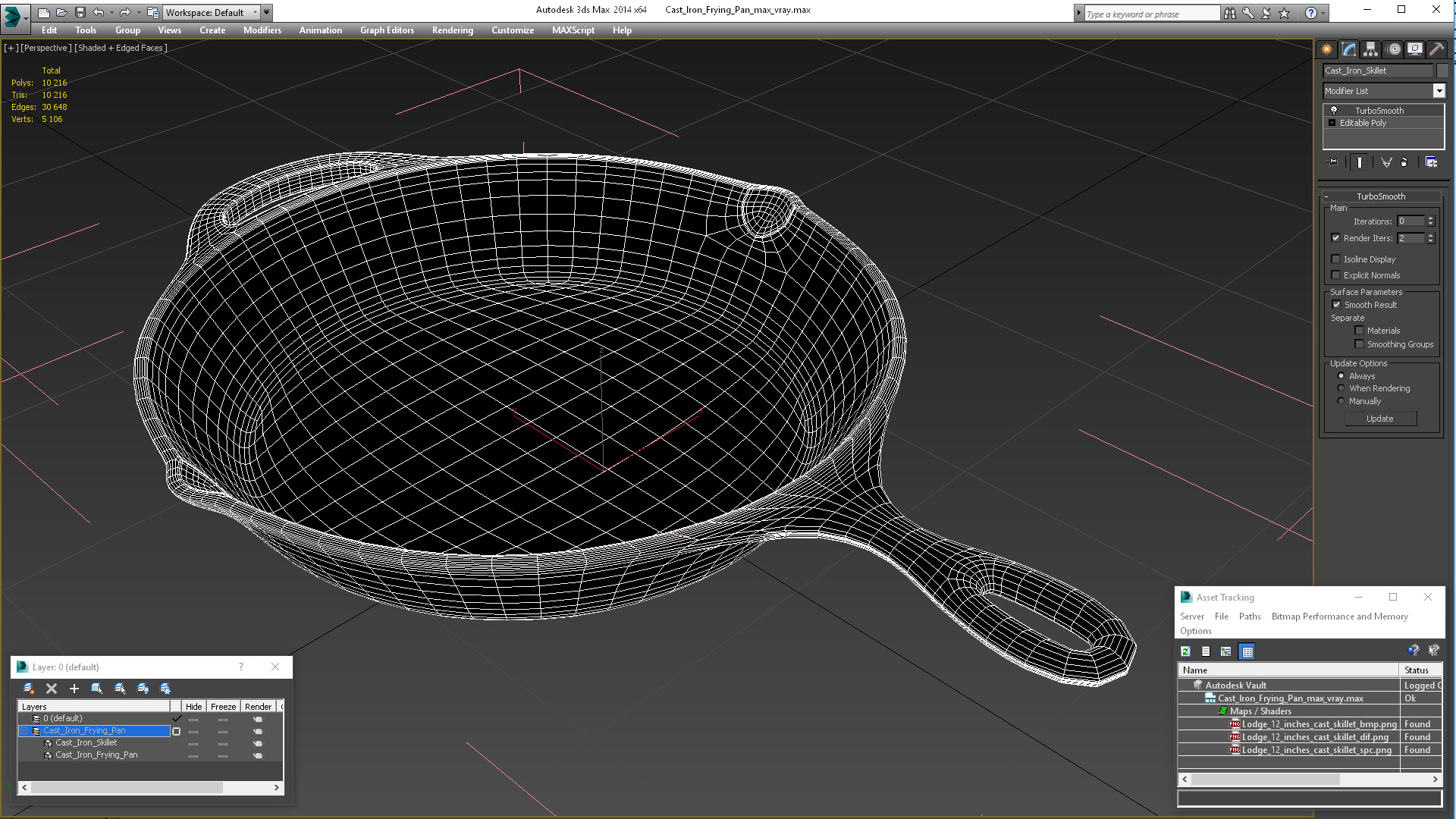Open the Undo history dropdown arrow
Screen dimensions: 1456x819
[x=111, y=12]
